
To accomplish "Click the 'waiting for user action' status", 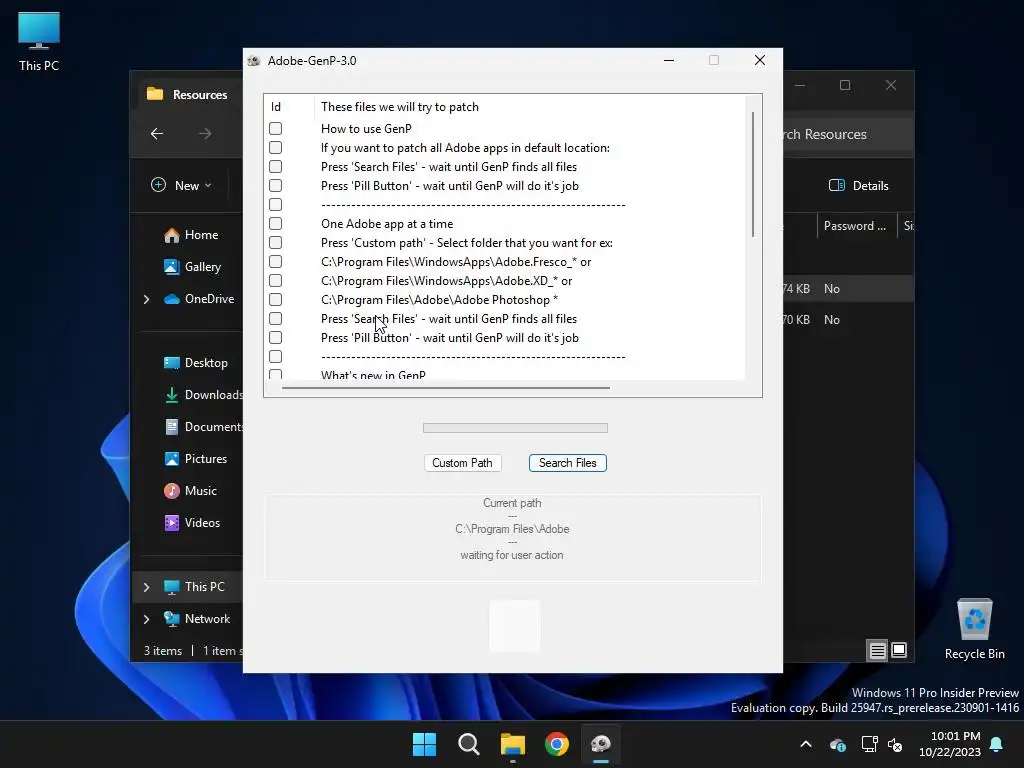I will [x=512, y=555].
